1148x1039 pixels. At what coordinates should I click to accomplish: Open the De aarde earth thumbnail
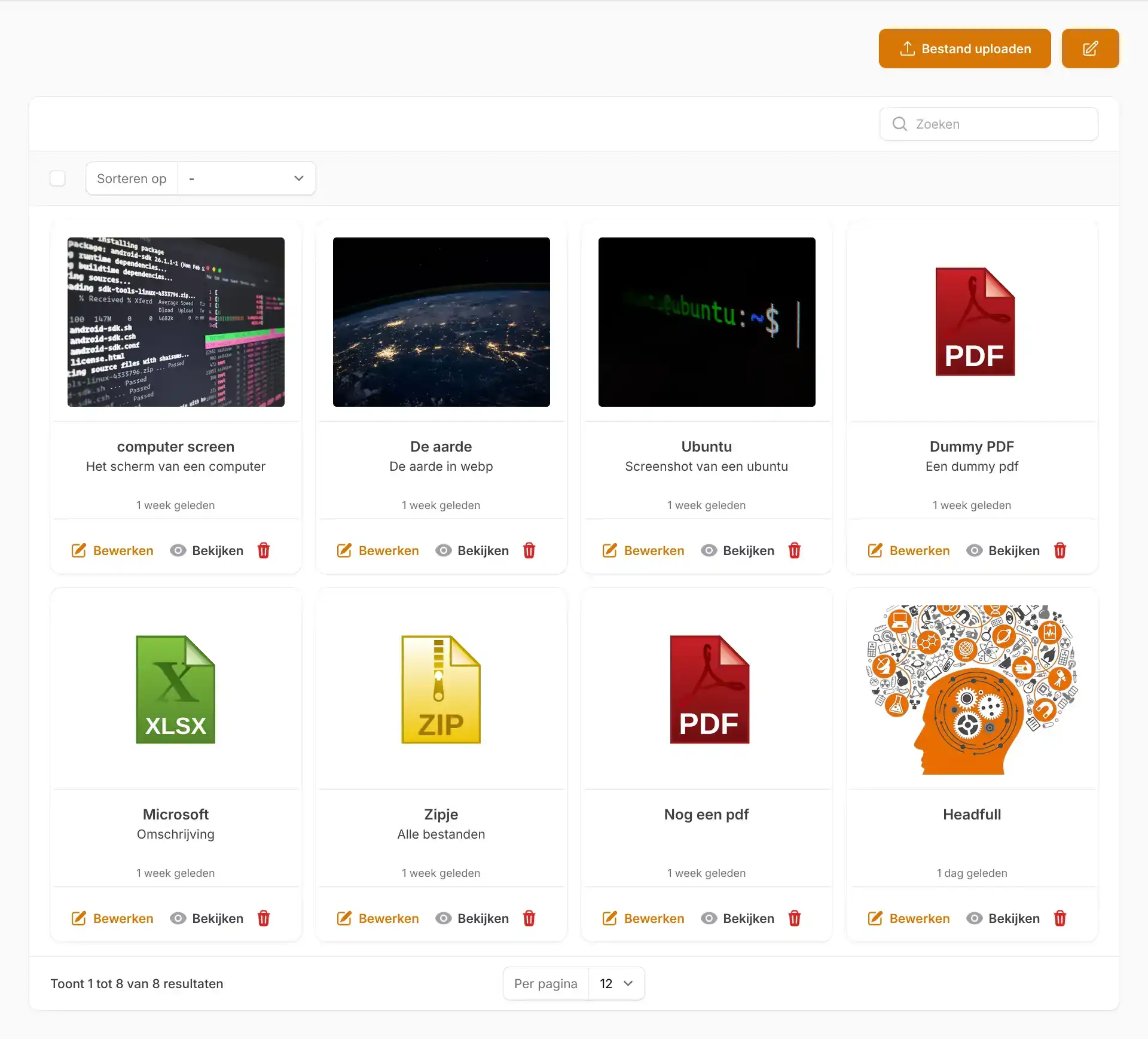click(441, 322)
